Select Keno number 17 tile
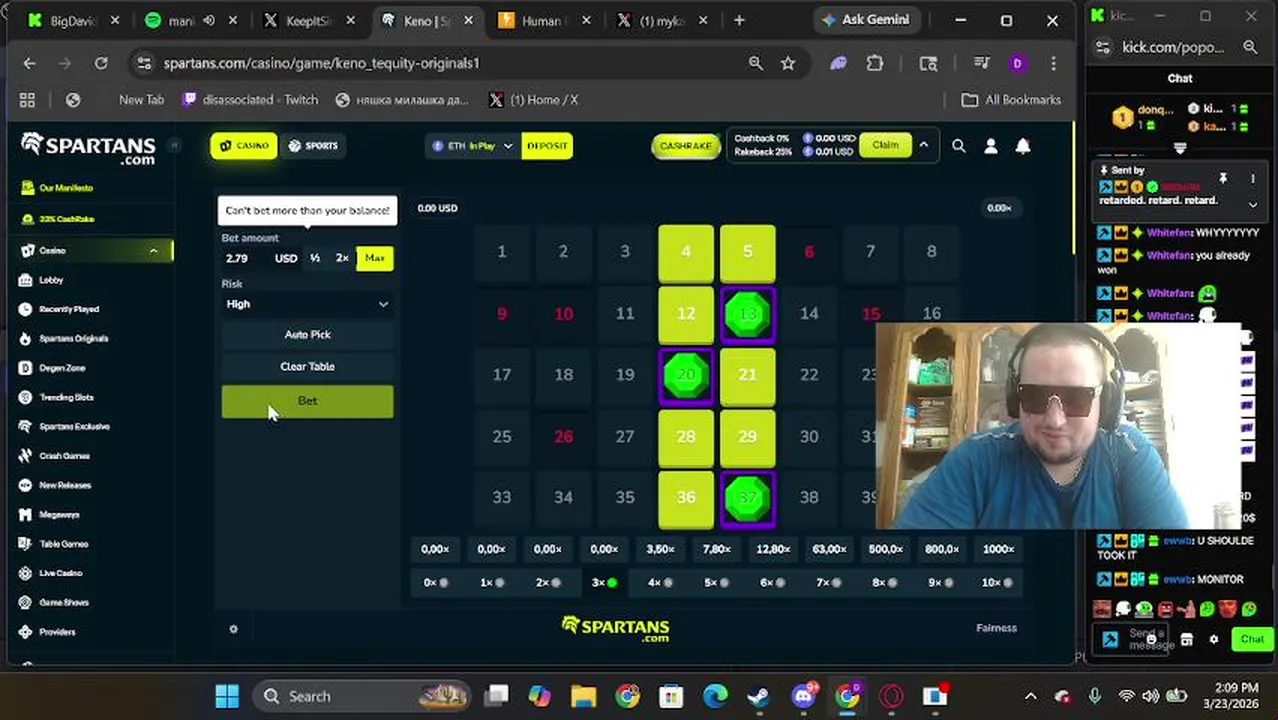The image size is (1278, 720). click(502, 375)
